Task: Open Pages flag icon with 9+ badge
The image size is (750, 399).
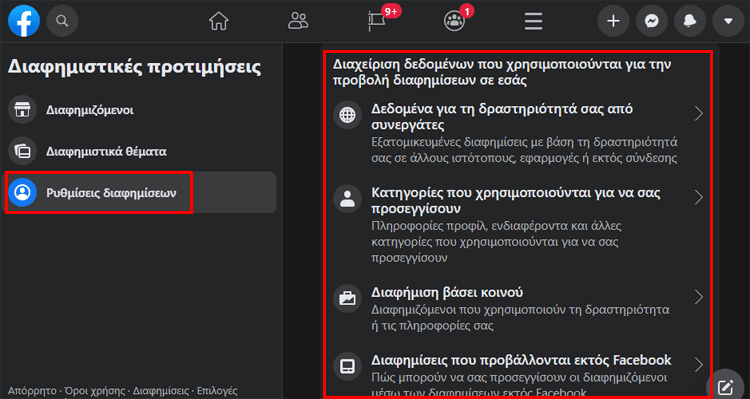Action: point(378,21)
